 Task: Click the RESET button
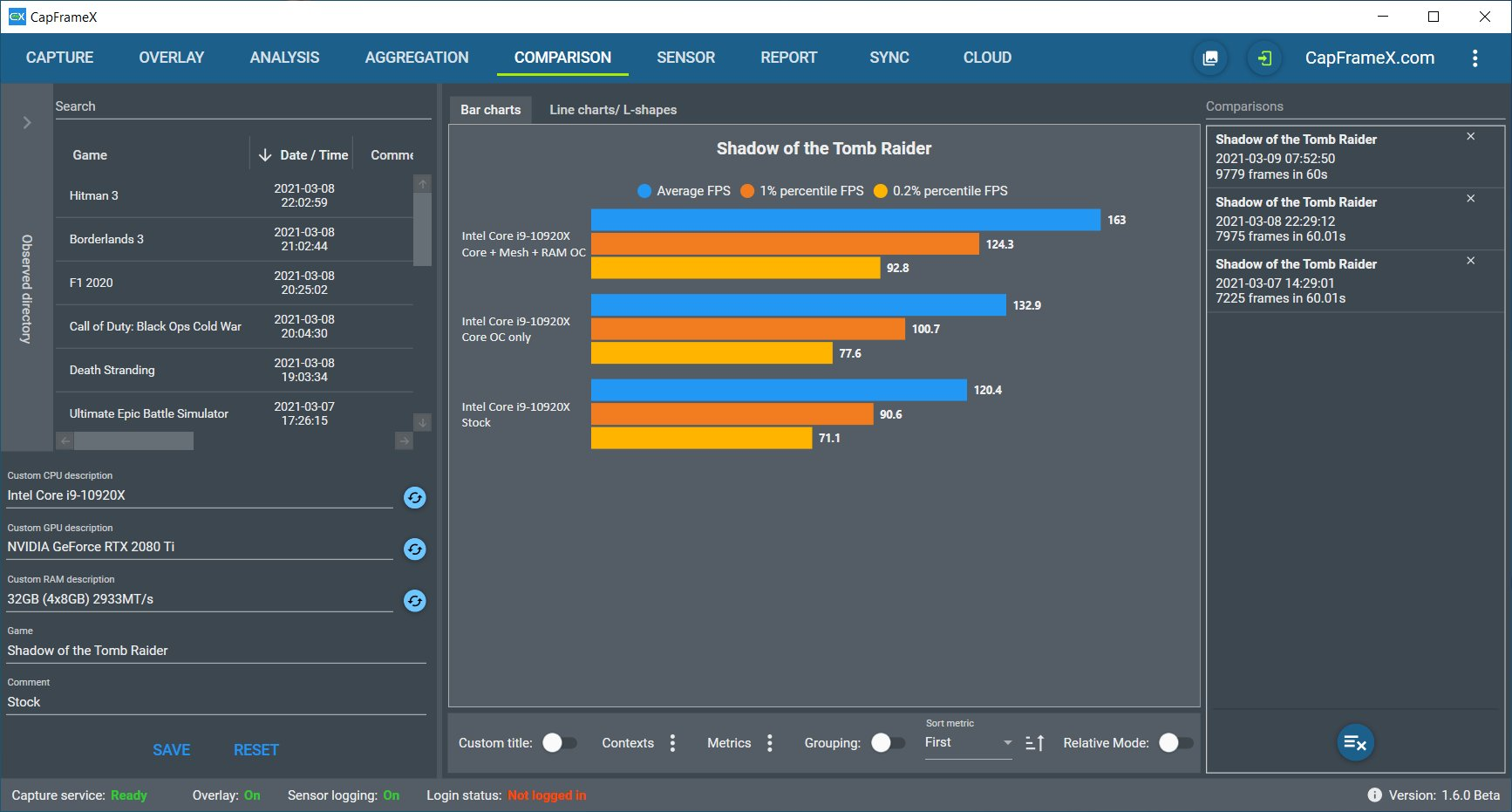point(256,750)
